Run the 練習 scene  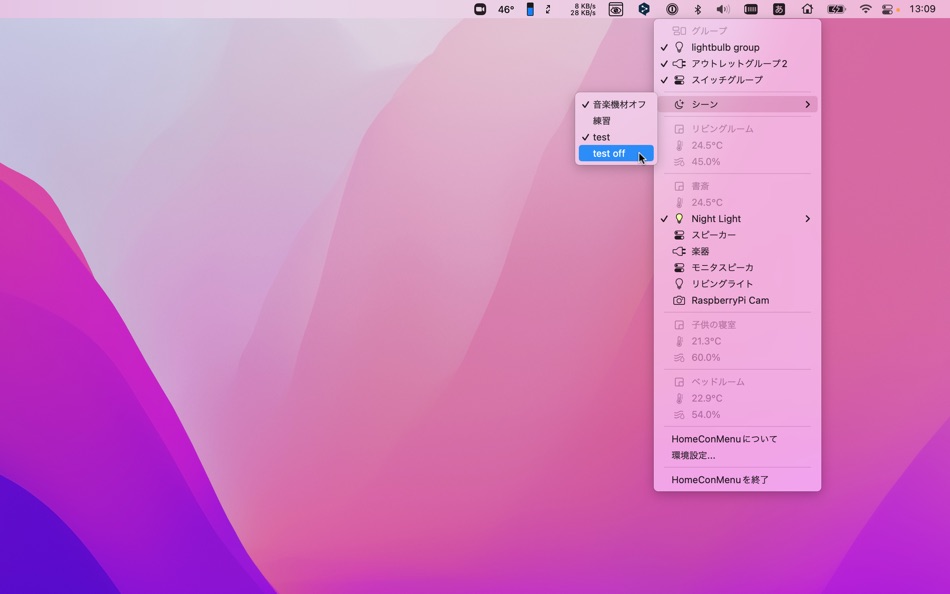pyautogui.click(x=616, y=121)
